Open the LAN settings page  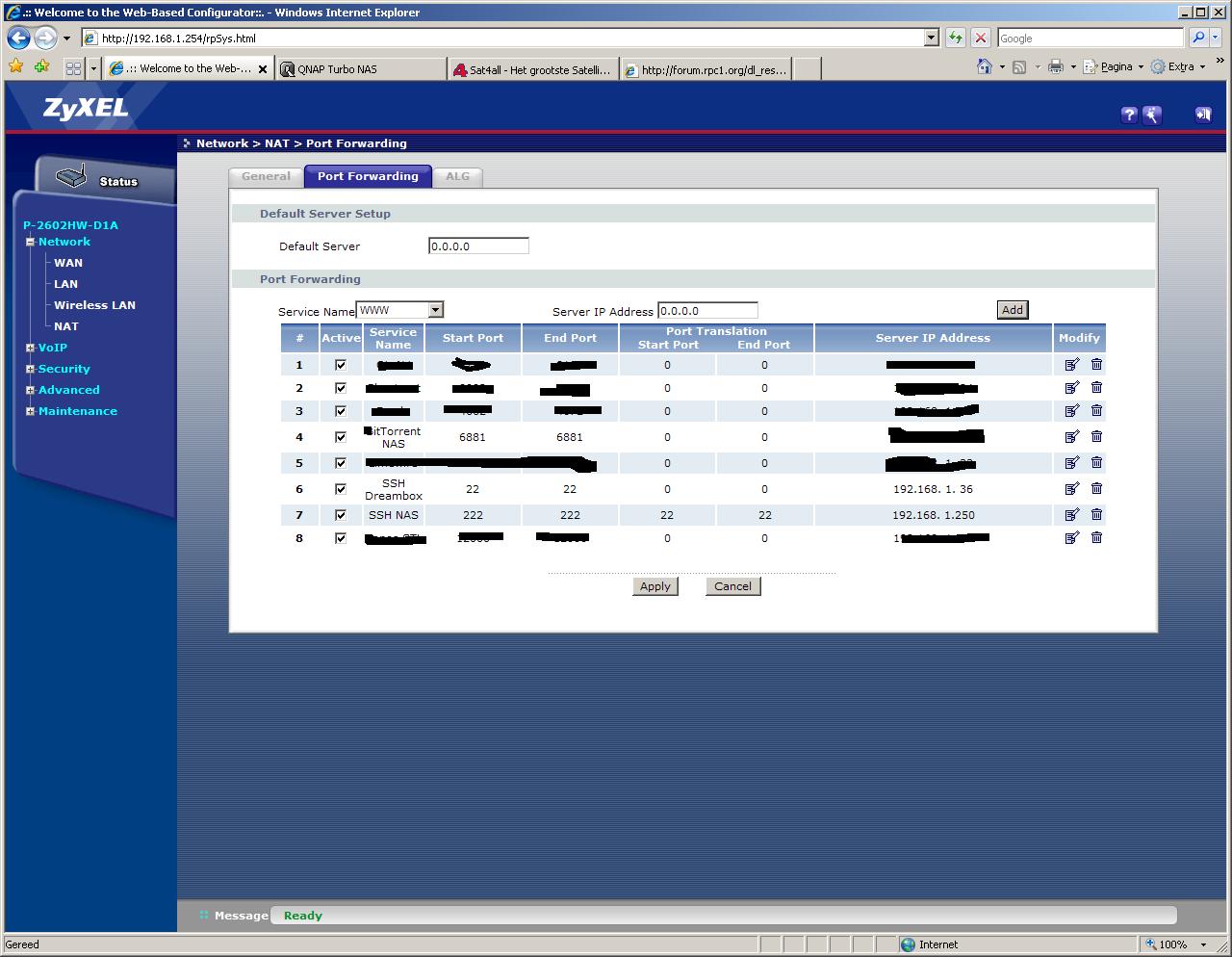[65, 284]
